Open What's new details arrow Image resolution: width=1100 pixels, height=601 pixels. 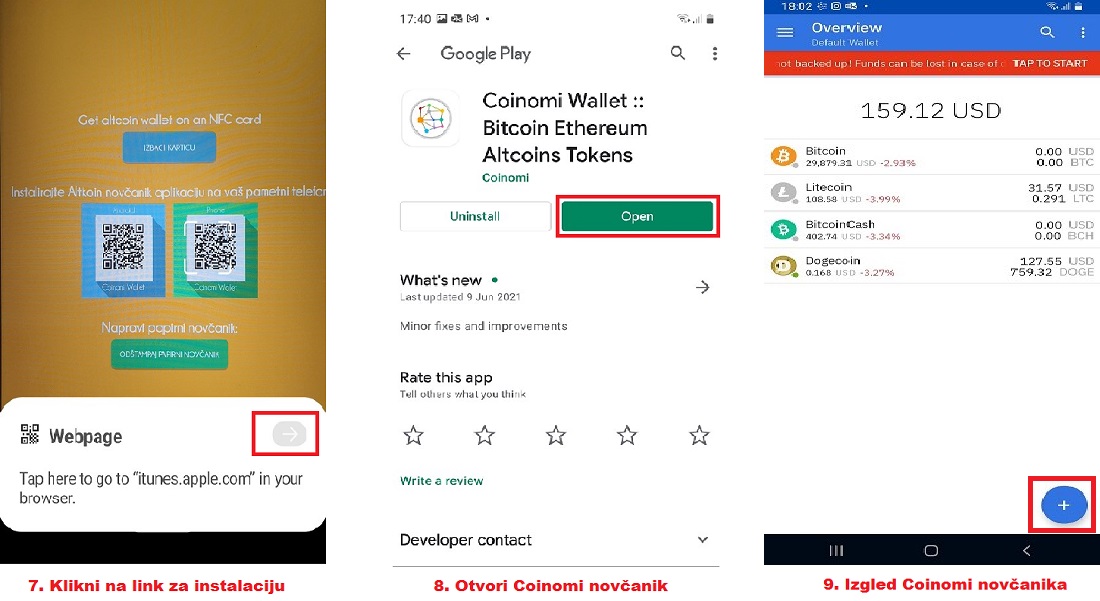coord(702,287)
